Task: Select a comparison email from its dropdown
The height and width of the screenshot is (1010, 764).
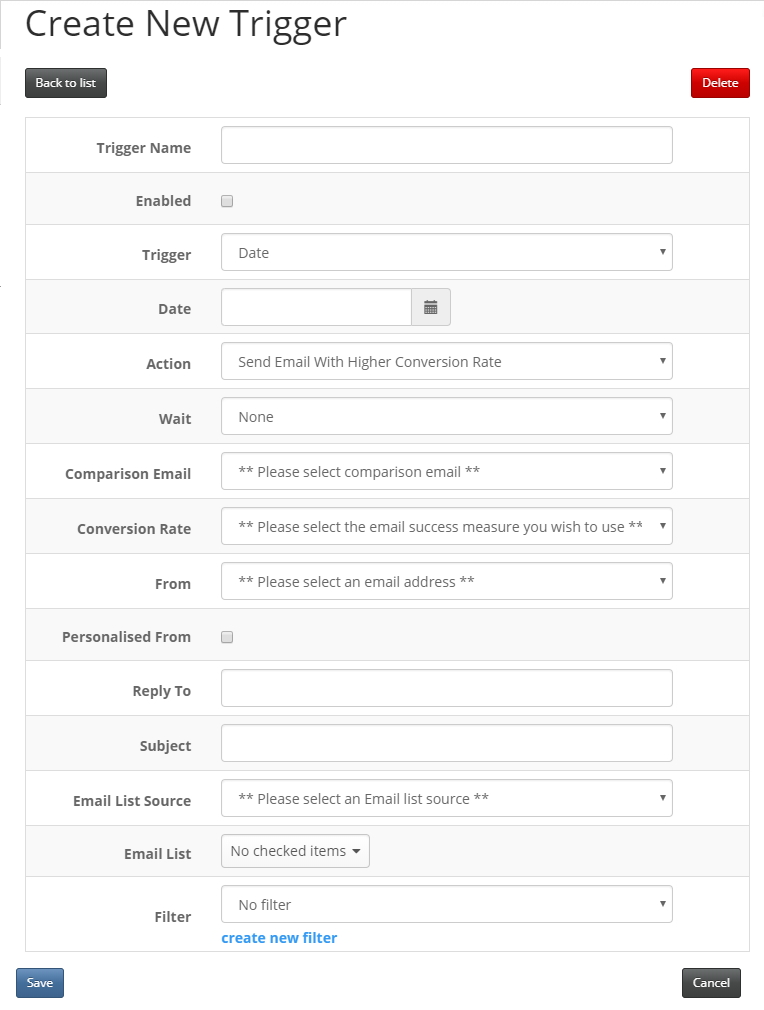Action: click(446, 471)
